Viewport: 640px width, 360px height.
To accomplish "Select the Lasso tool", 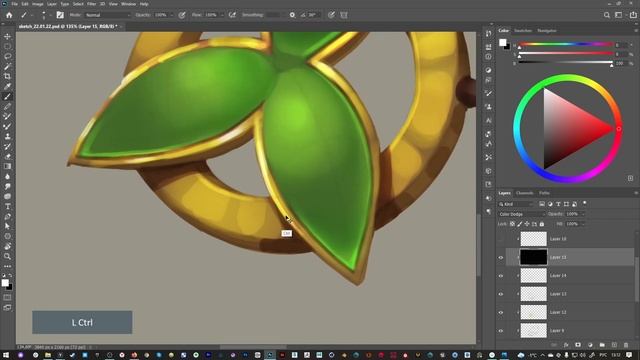I will tap(7, 56).
